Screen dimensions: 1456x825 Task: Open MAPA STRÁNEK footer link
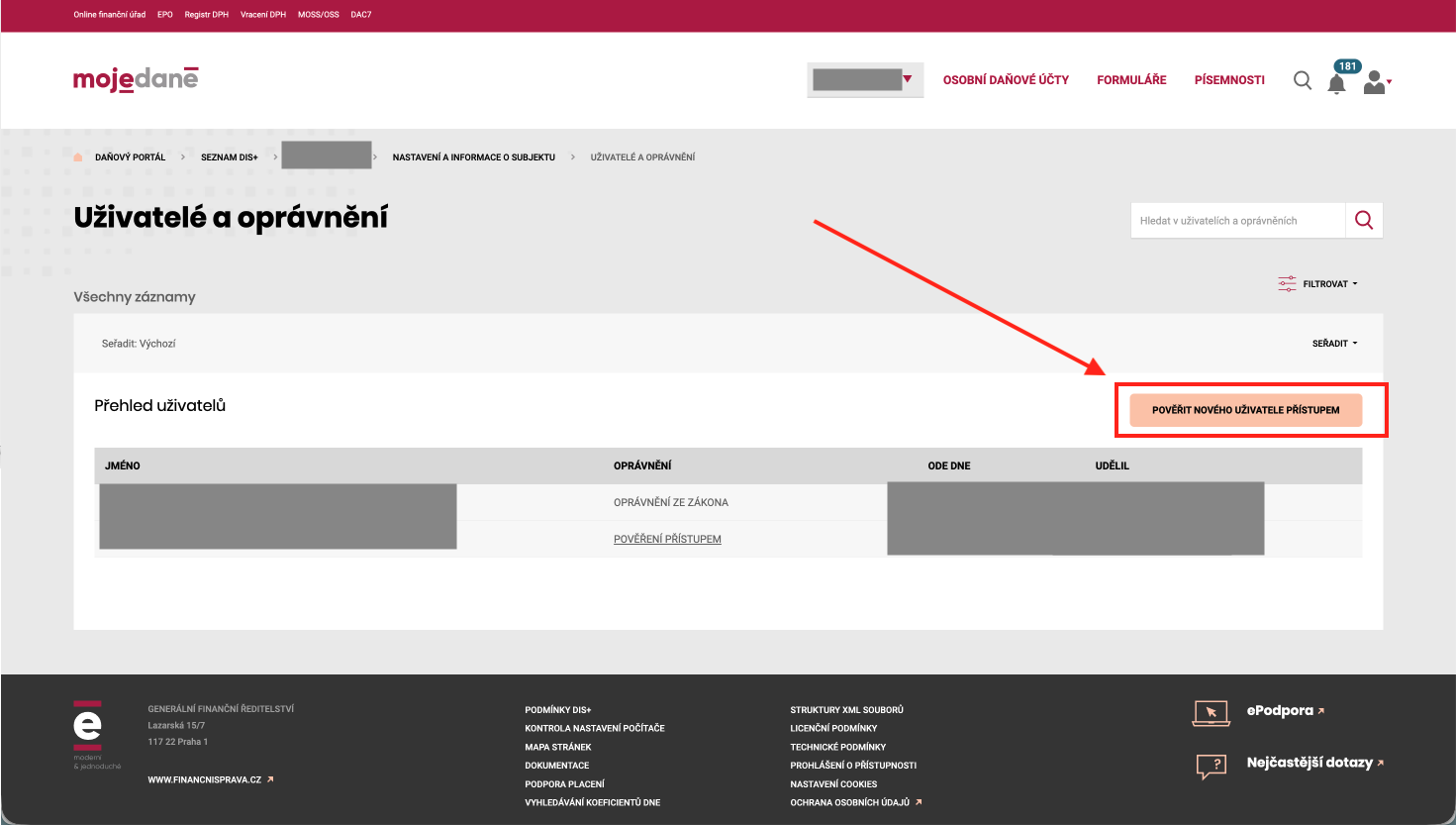(558, 747)
